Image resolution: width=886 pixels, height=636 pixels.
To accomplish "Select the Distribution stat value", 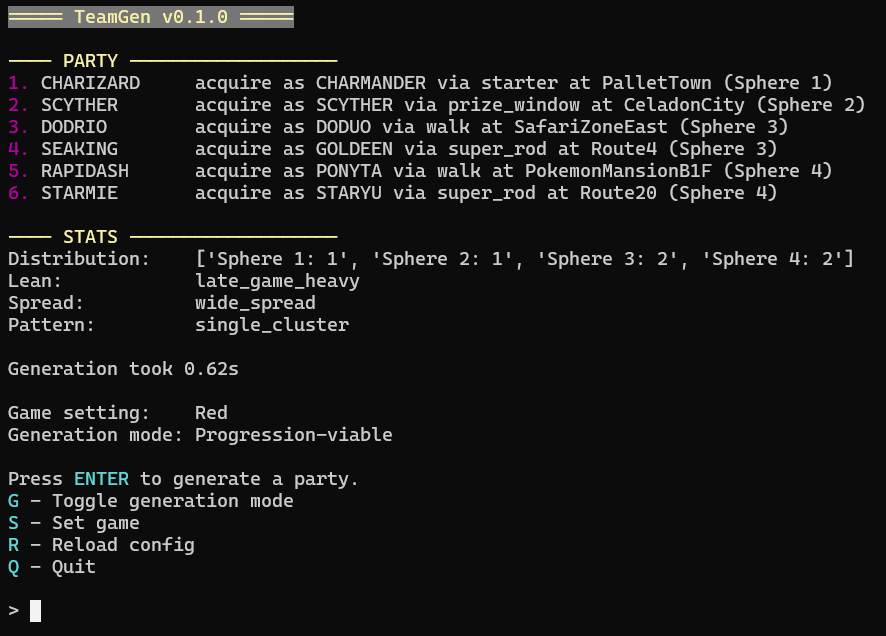I will [520, 258].
